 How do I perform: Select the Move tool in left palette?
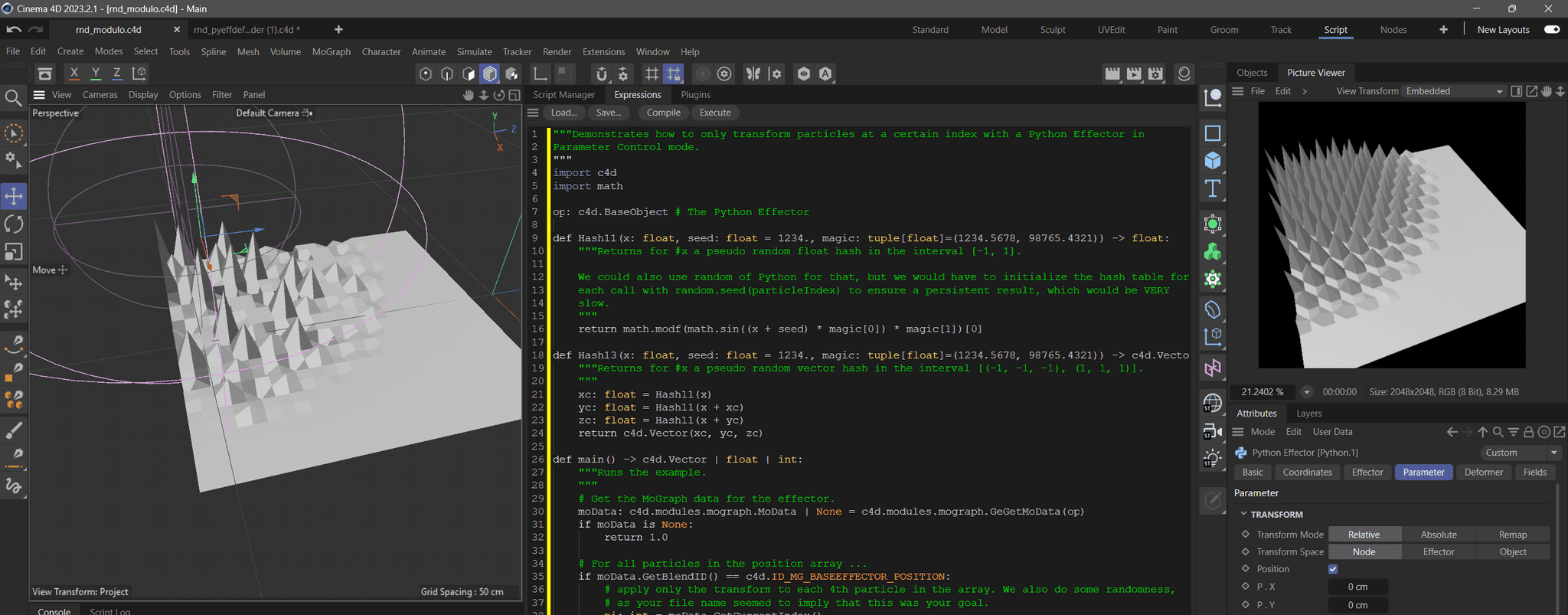(x=14, y=196)
